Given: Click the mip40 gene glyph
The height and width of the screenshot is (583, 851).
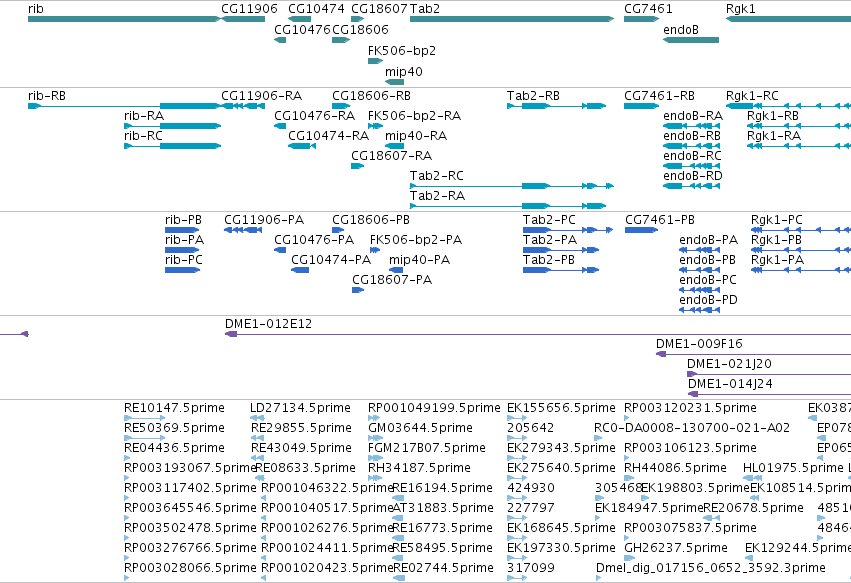Looking at the screenshot, I should tap(395, 82).
